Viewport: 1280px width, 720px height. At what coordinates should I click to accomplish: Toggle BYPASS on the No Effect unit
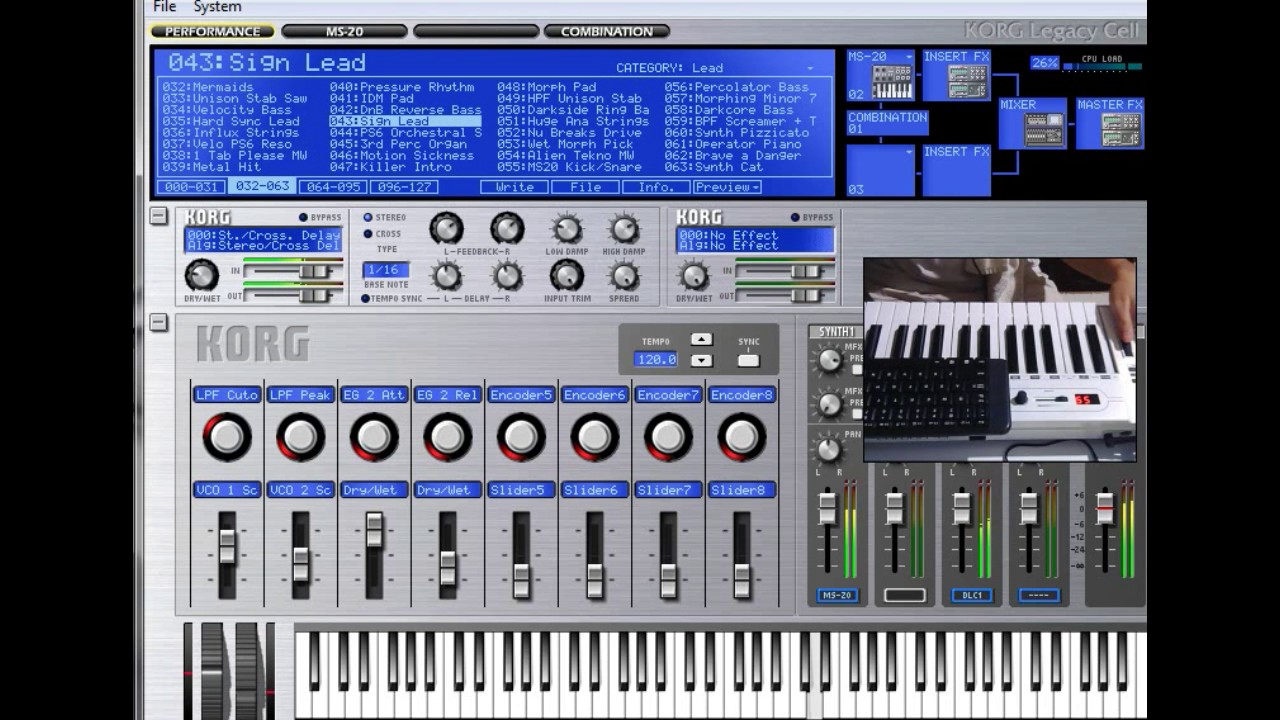coord(795,217)
